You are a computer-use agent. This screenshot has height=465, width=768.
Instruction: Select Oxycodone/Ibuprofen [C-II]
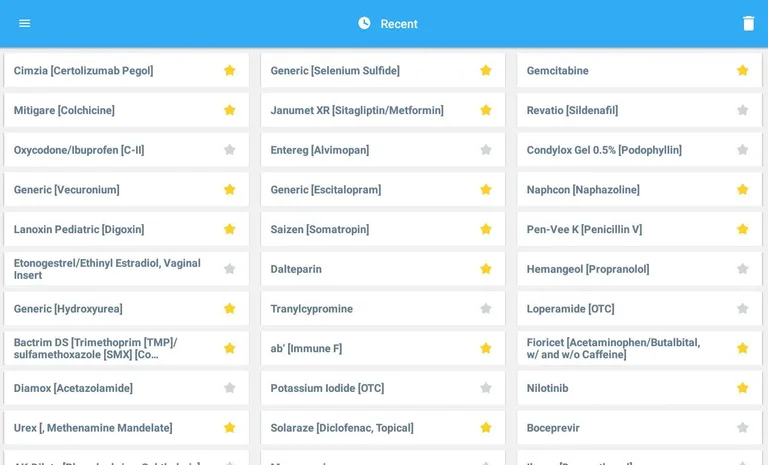point(126,150)
